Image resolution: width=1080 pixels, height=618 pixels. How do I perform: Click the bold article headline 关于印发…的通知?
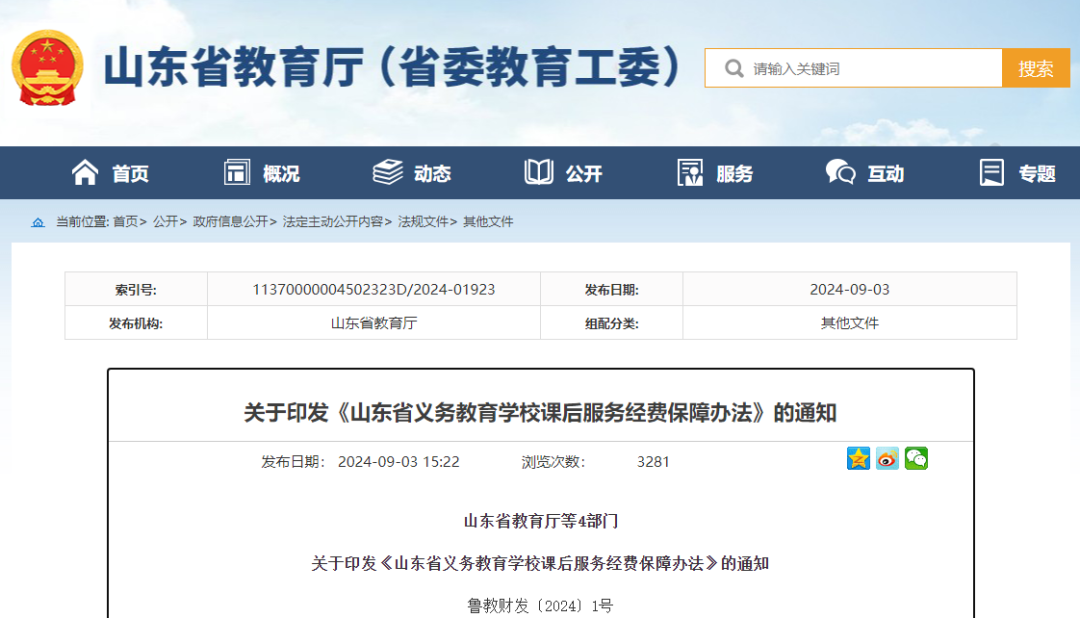tap(540, 413)
